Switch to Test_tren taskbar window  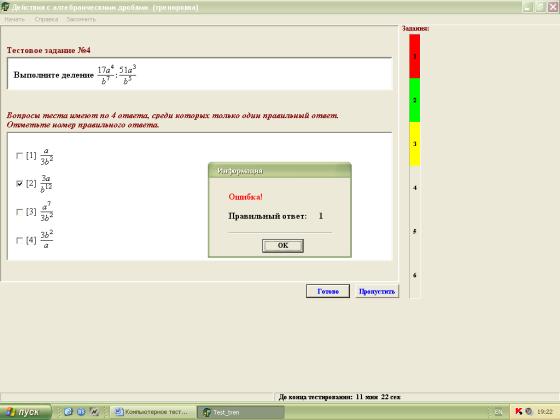(x=241, y=412)
